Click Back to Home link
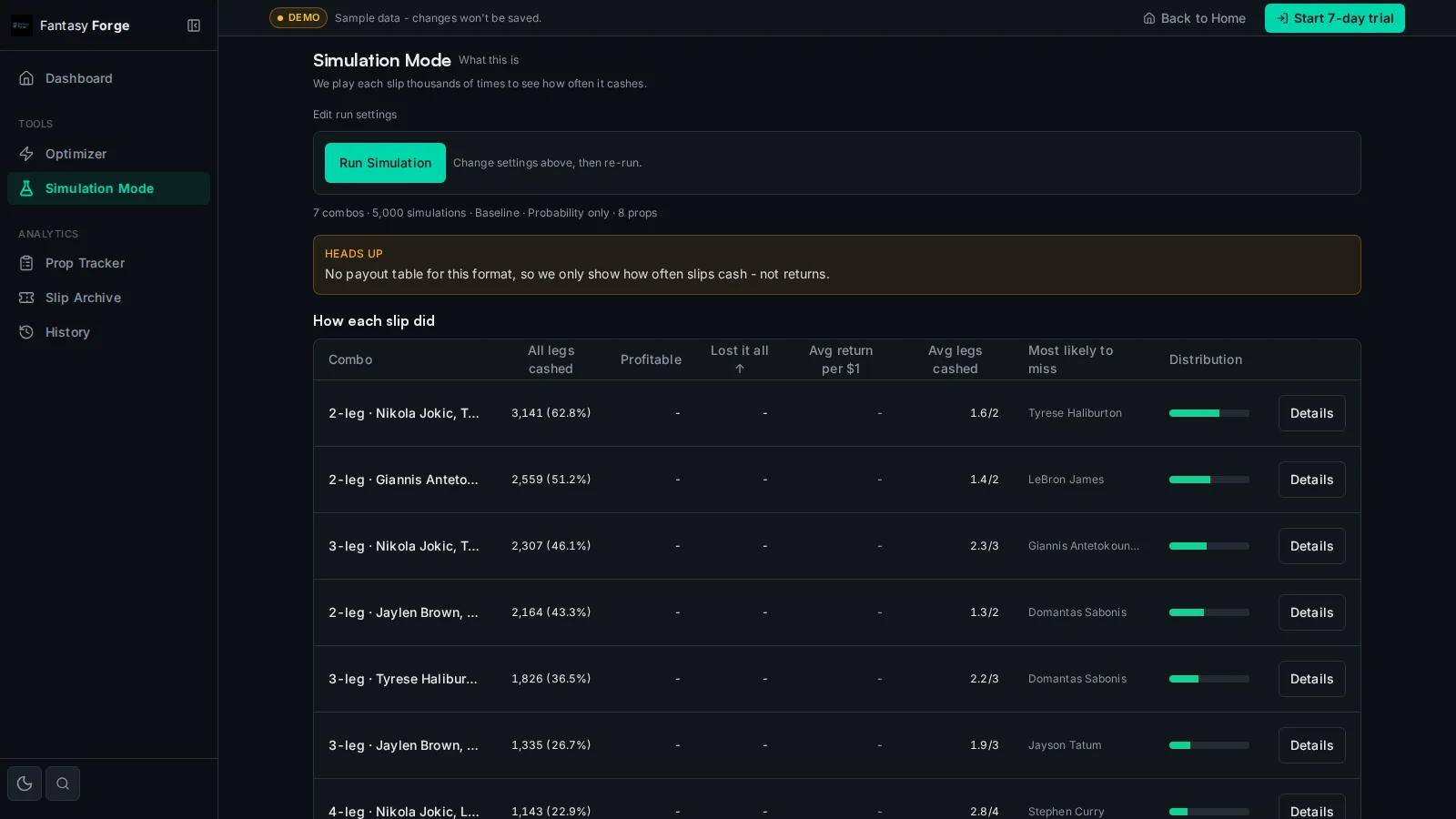 tap(1194, 18)
